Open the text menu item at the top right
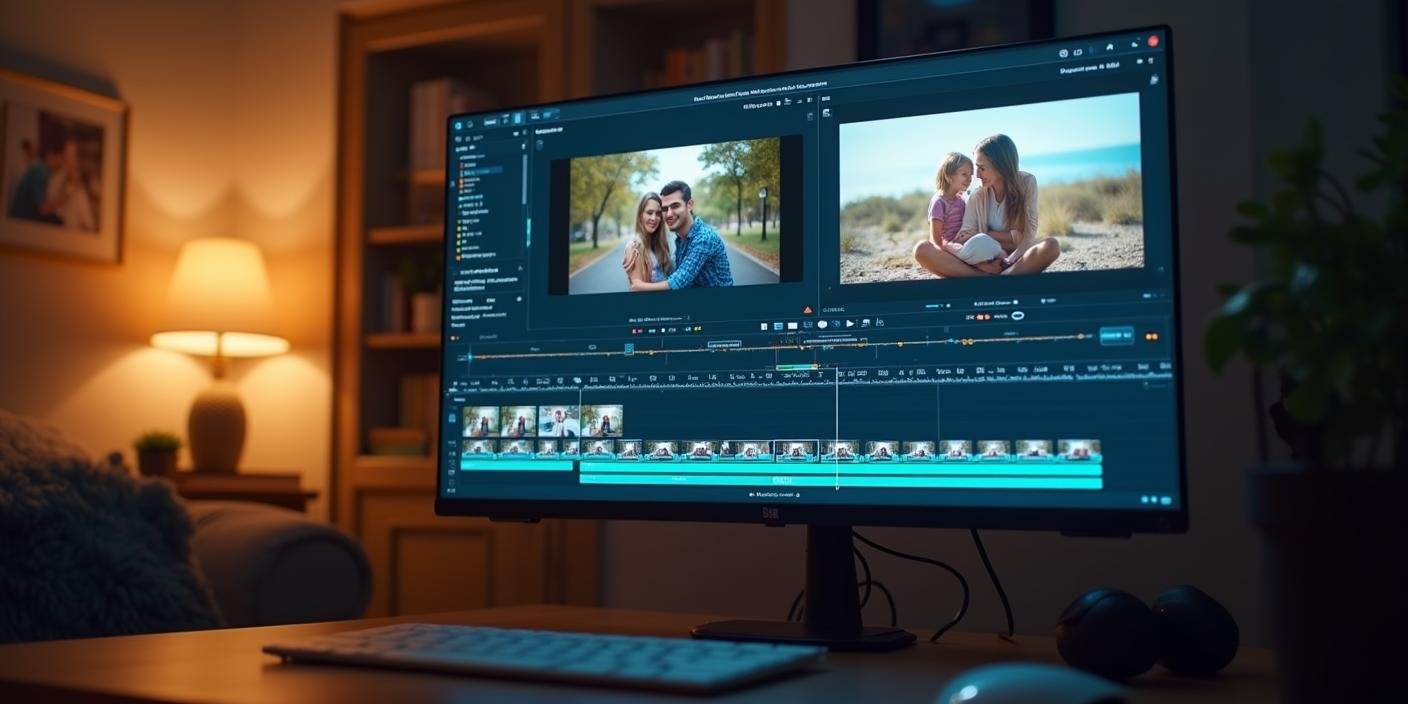Image resolution: width=1408 pixels, height=704 pixels. pyautogui.click(x=1090, y=69)
